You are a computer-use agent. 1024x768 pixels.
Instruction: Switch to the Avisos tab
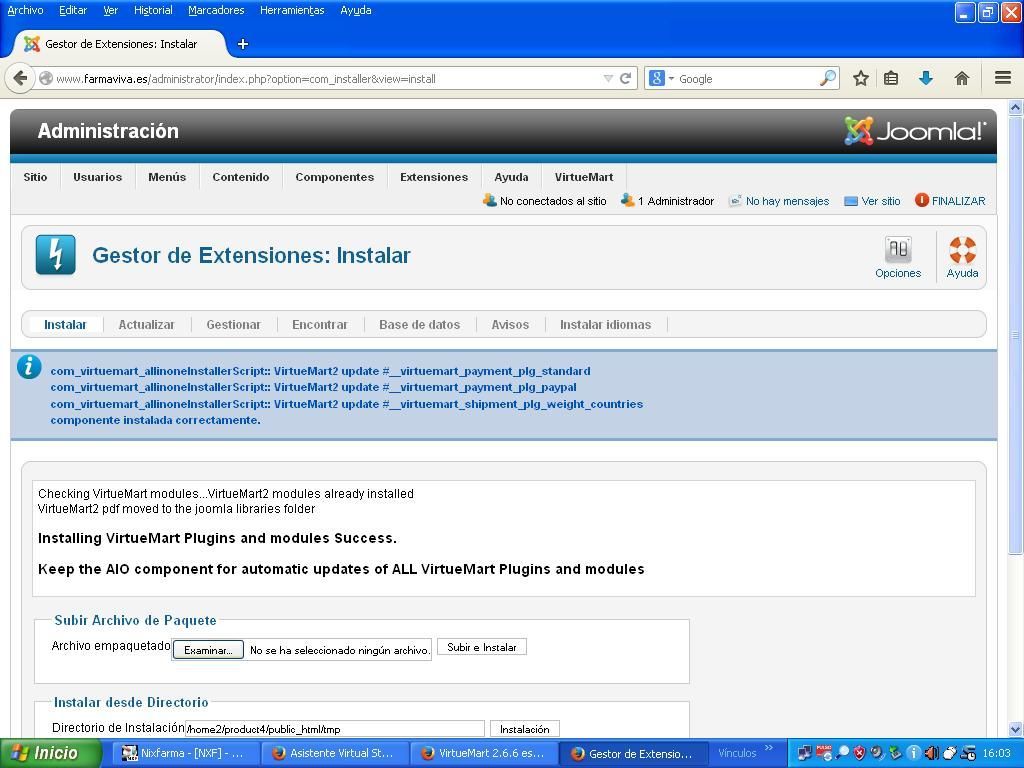(510, 325)
